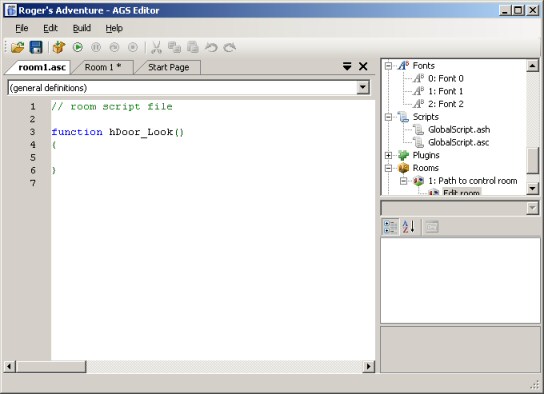
Task: Click the project tree scrollbar thumb
Action: 533,160
